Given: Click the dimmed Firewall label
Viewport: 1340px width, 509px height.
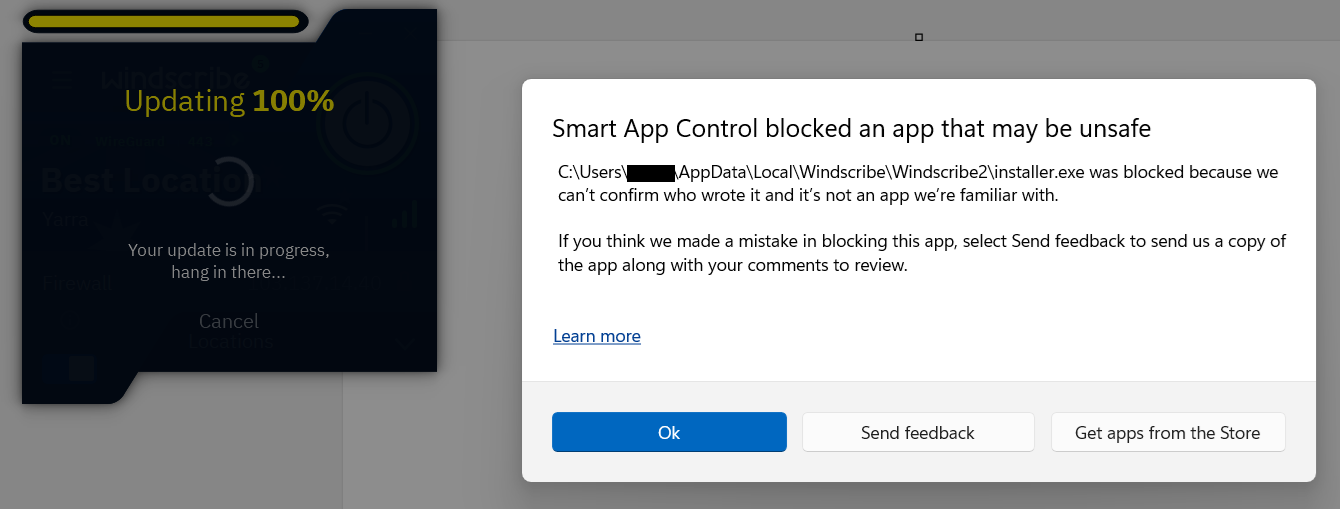Looking at the screenshot, I should 77,283.
